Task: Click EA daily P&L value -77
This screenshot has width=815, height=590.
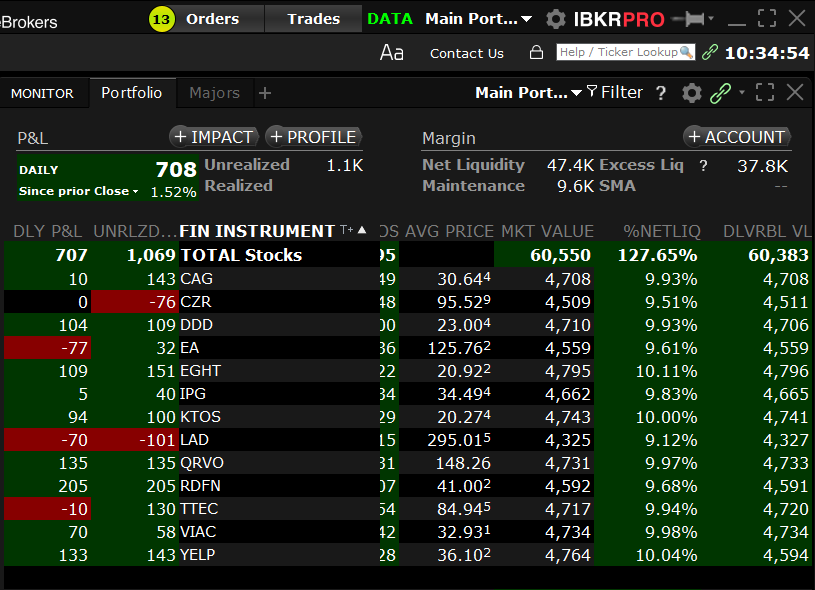Action: [x=74, y=348]
